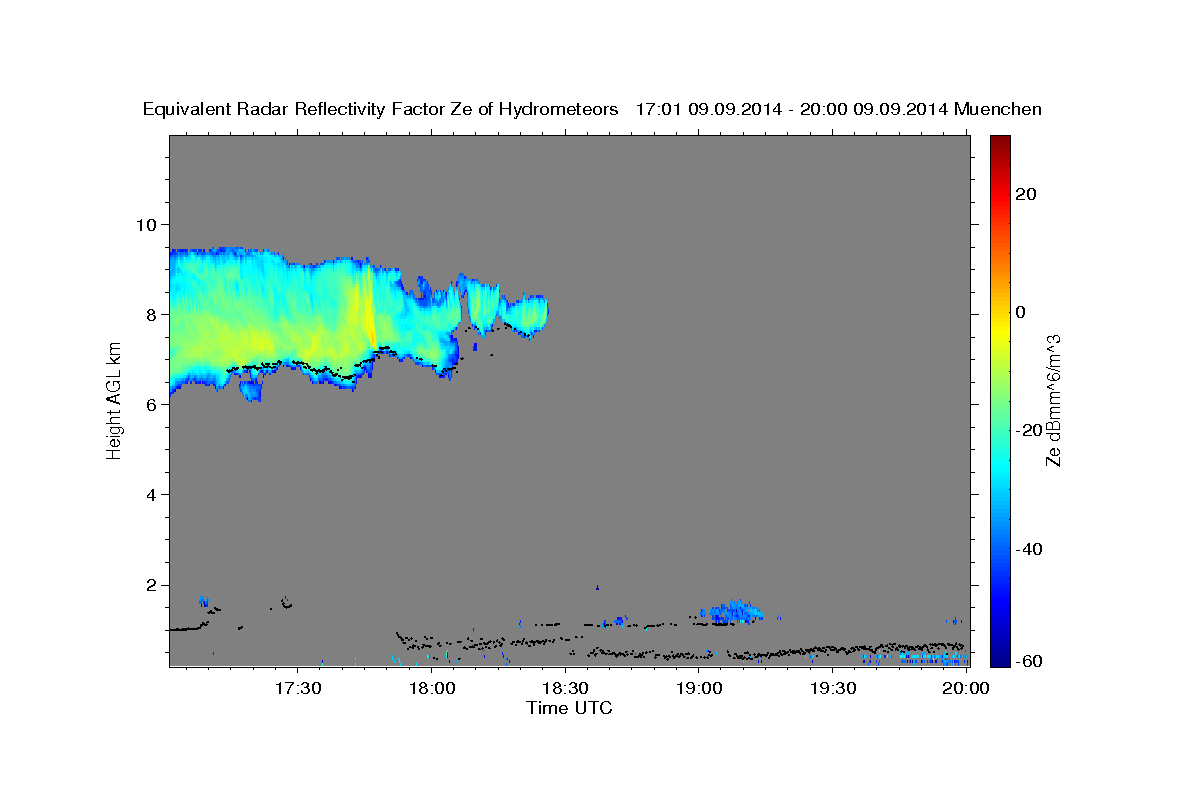Click the dark red top of the colorbar

pyautogui.click(x=999, y=142)
